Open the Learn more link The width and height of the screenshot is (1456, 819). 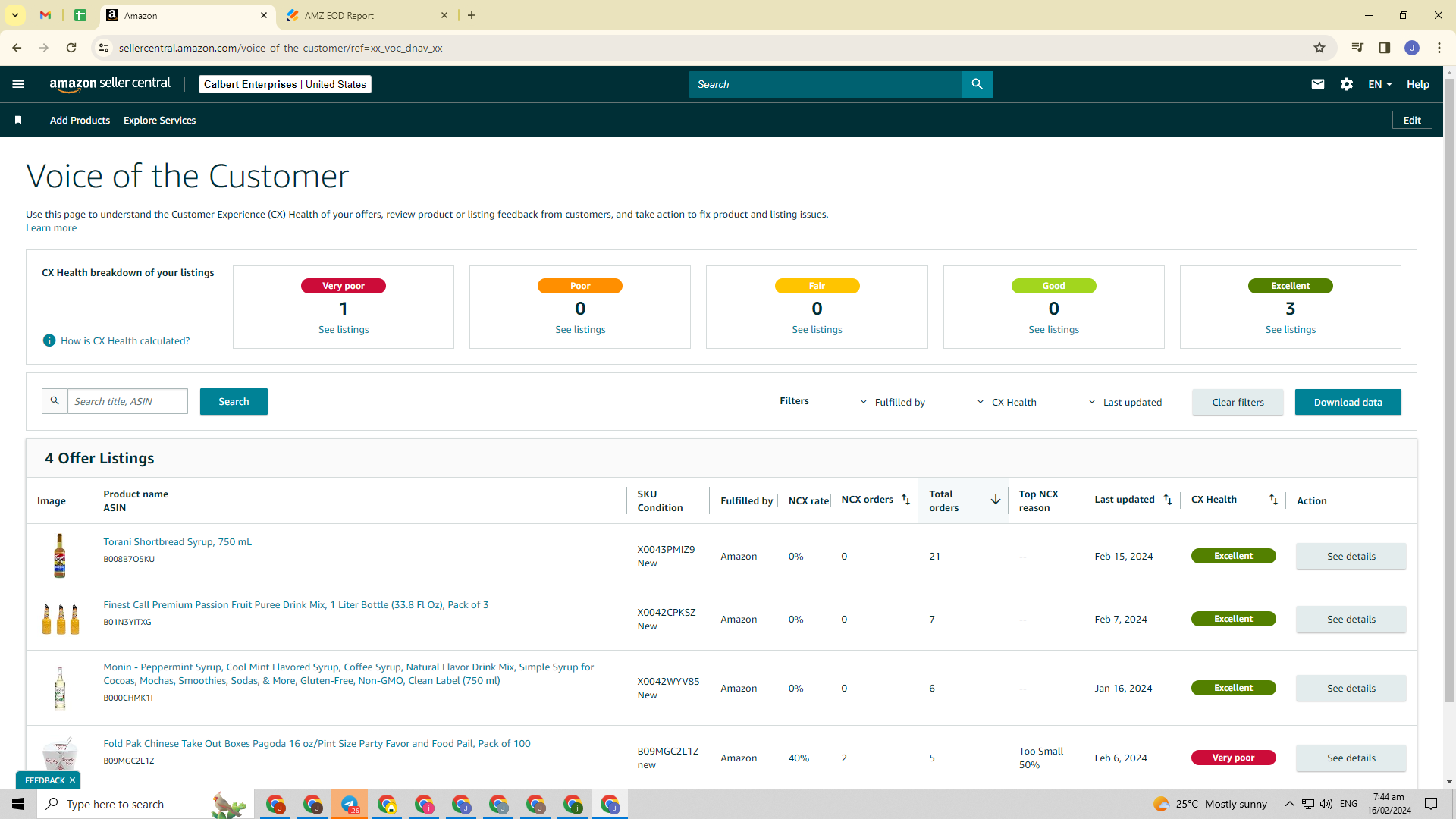coord(51,227)
